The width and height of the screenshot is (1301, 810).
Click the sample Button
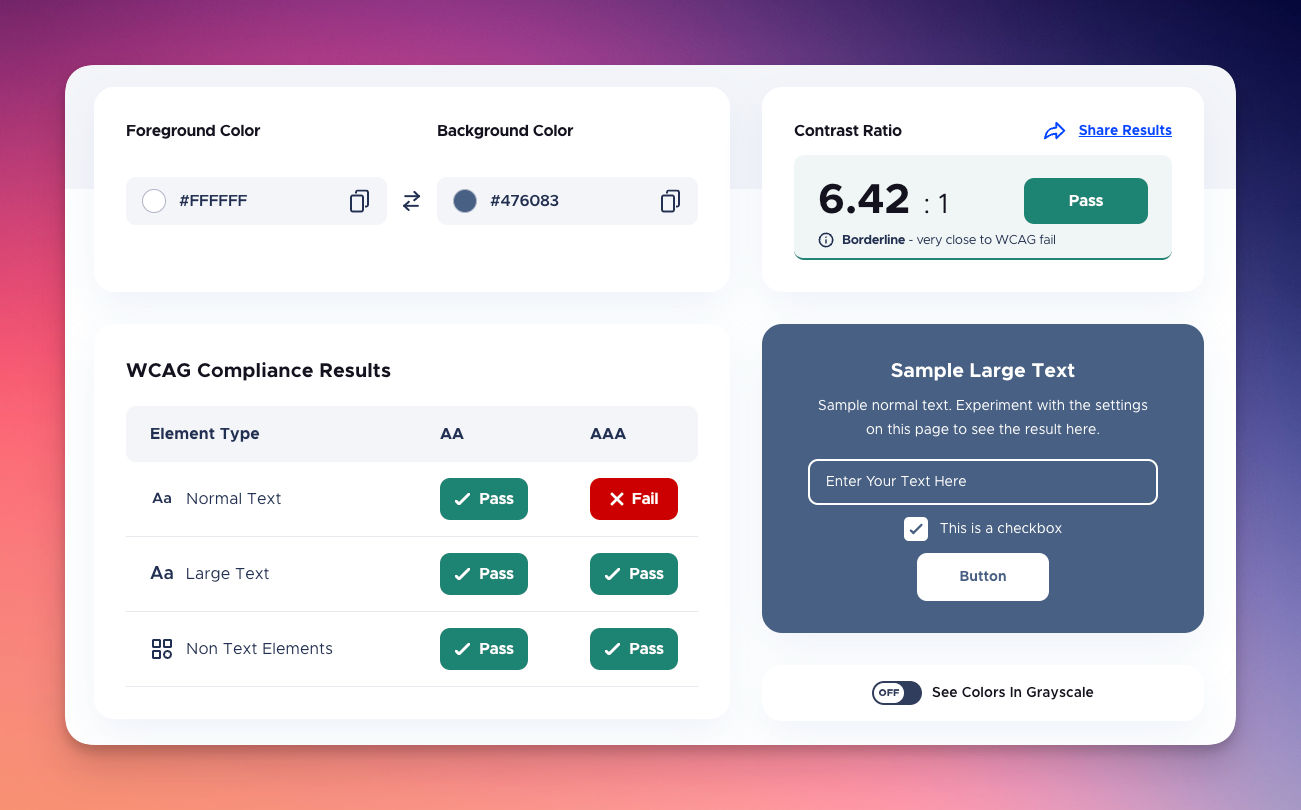(983, 577)
